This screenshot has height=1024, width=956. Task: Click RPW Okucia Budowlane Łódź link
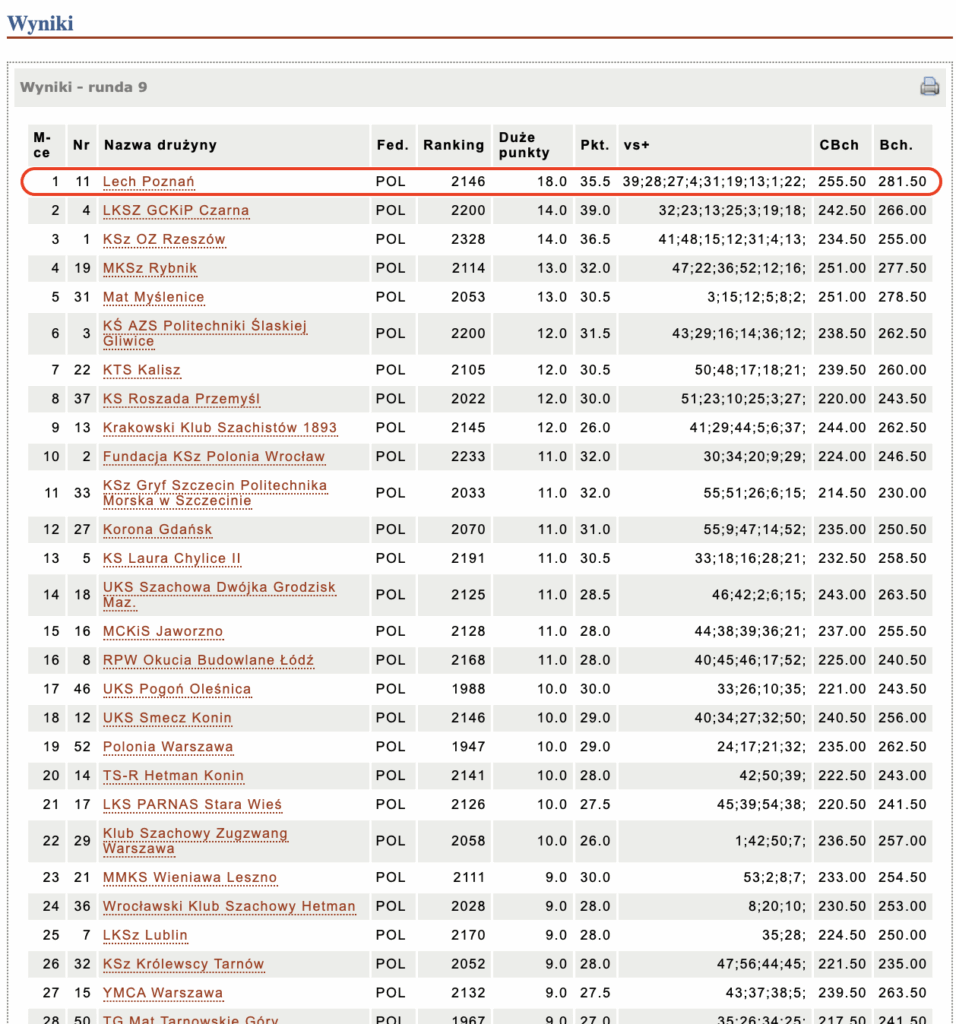pyautogui.click(x=208, y=661)
